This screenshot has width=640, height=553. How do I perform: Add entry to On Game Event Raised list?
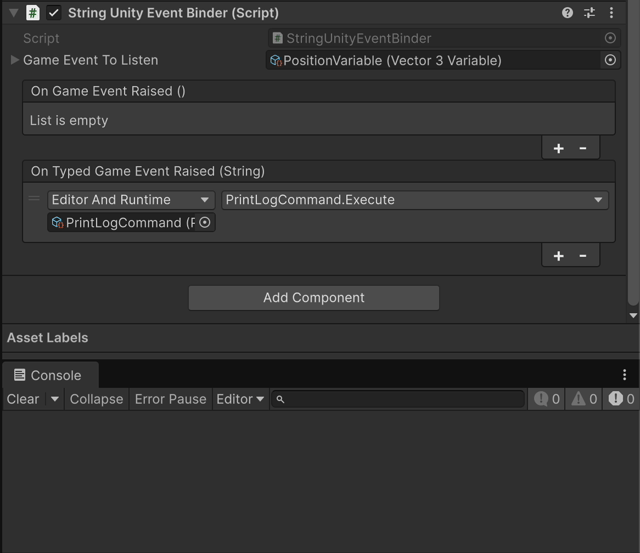pyautogui.click(x=558, y=148)
